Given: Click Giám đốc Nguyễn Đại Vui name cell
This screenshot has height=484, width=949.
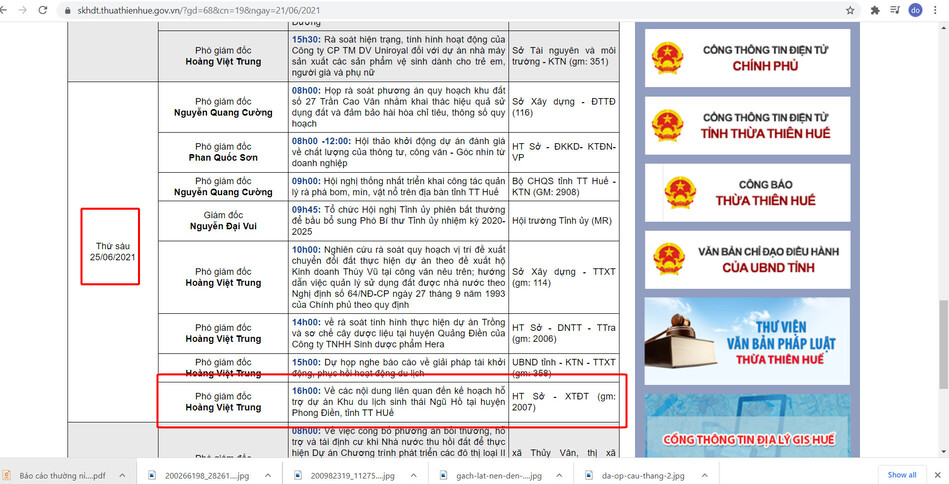Looking at the screenshot, I should [223, 221].
